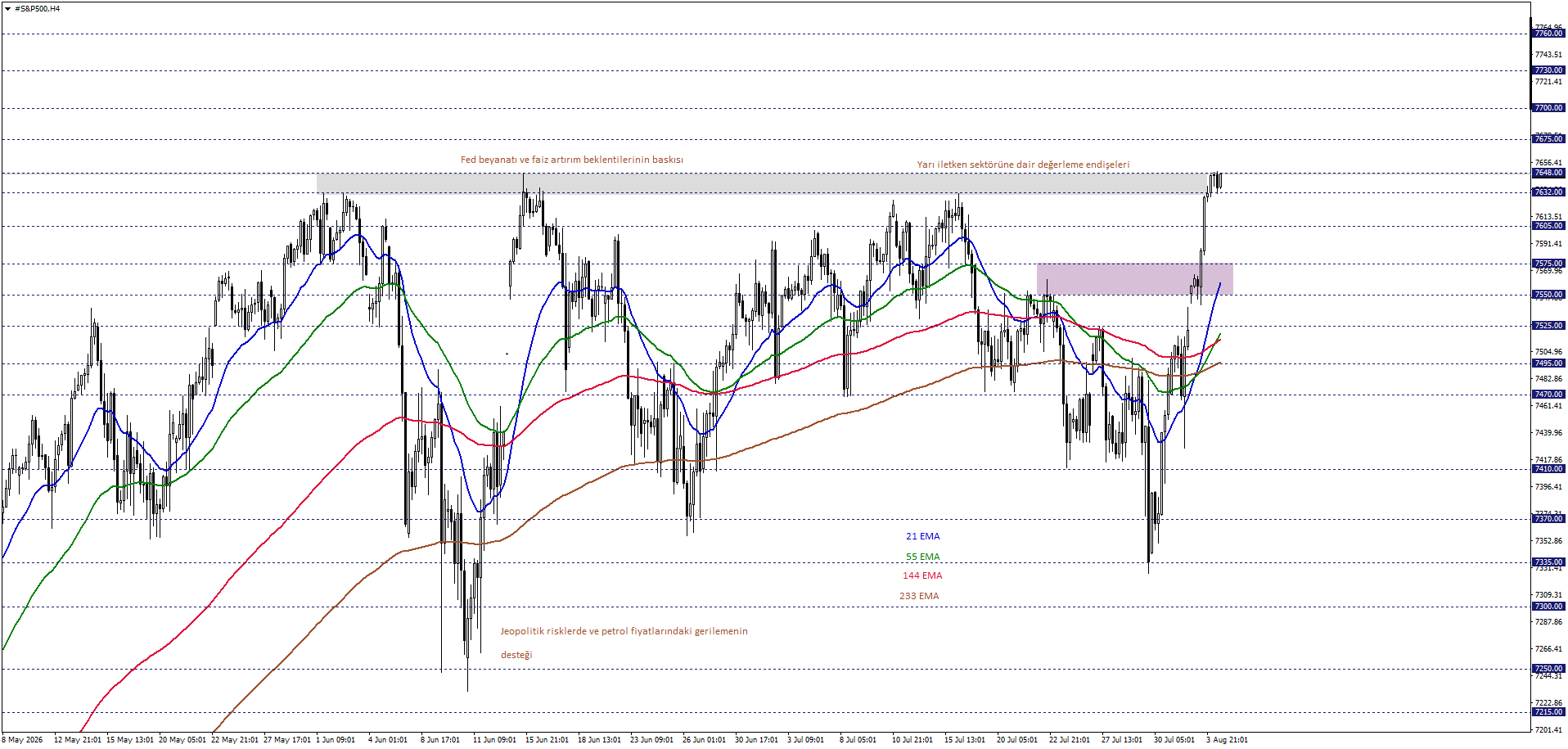Click the '30 Jun 17:01' time label

pyautogui.click(x=756, y=740)
